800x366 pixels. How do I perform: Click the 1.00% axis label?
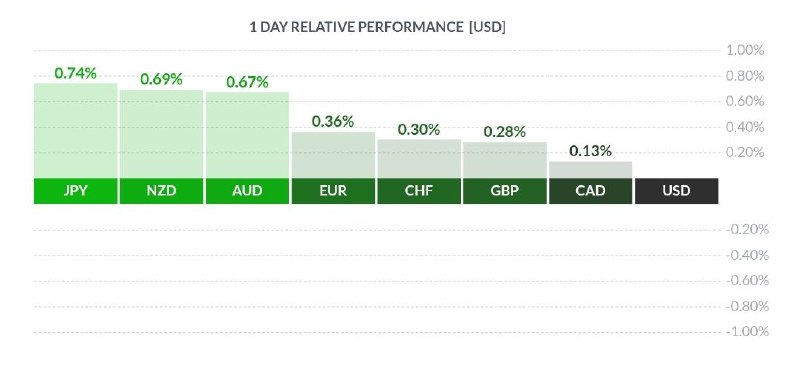tap(745, 50)
